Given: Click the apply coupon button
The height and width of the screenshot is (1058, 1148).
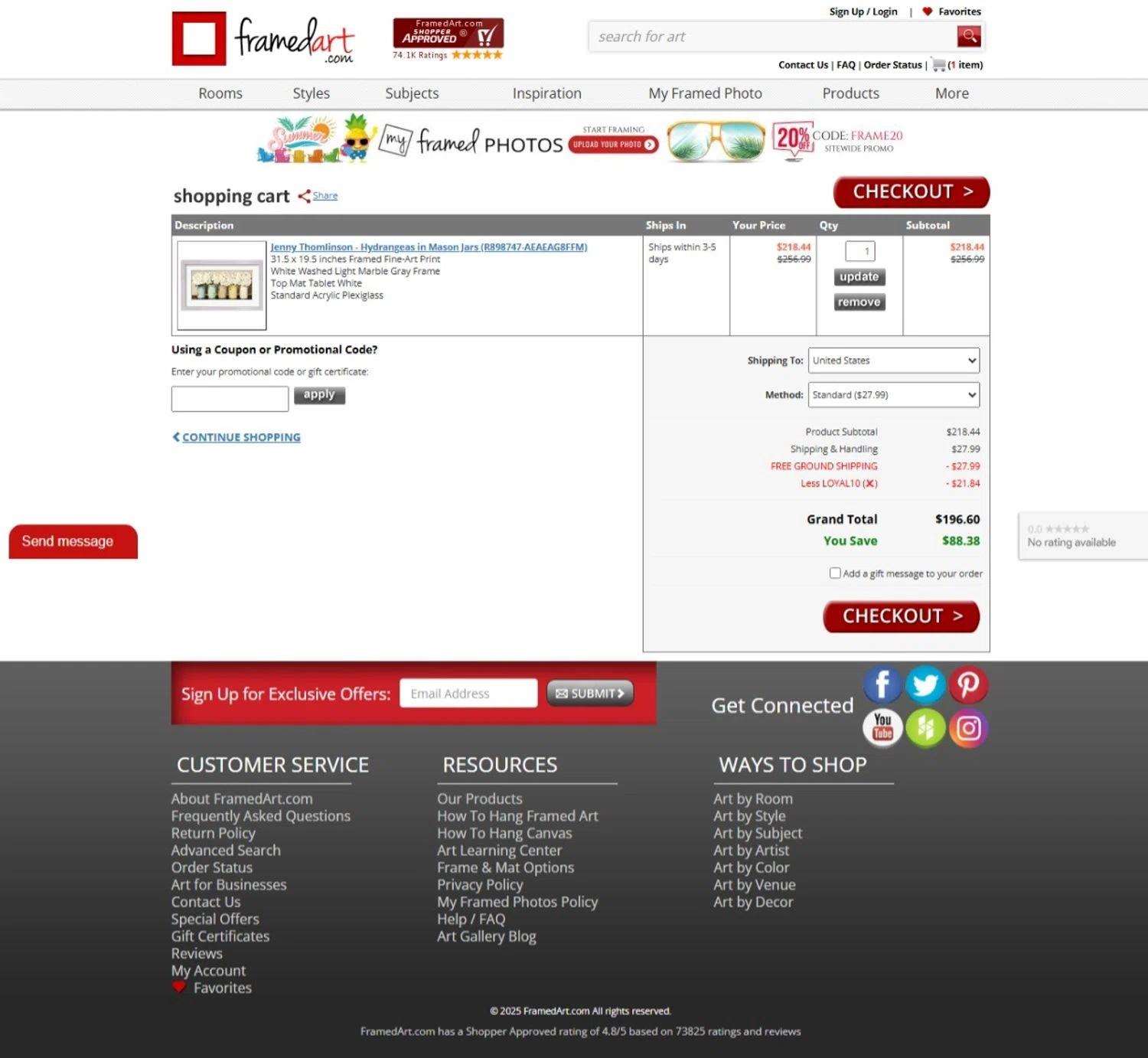Looking at the screenshot, I should [x=319, y=395].
